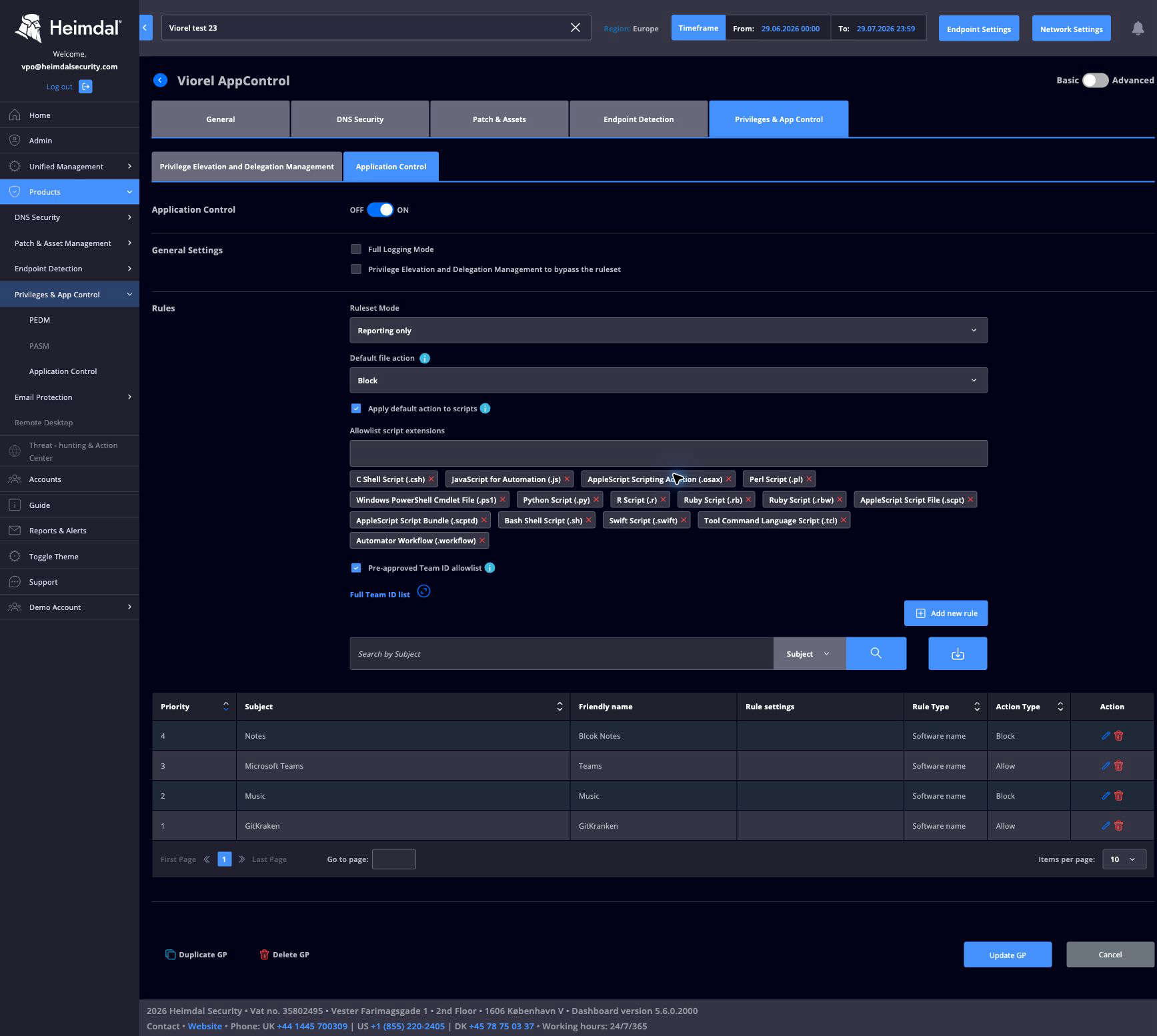The image size is (1157, 1036).
Task: Check PEDM bypass the ruleset option
Action: [x=356, y=269]
